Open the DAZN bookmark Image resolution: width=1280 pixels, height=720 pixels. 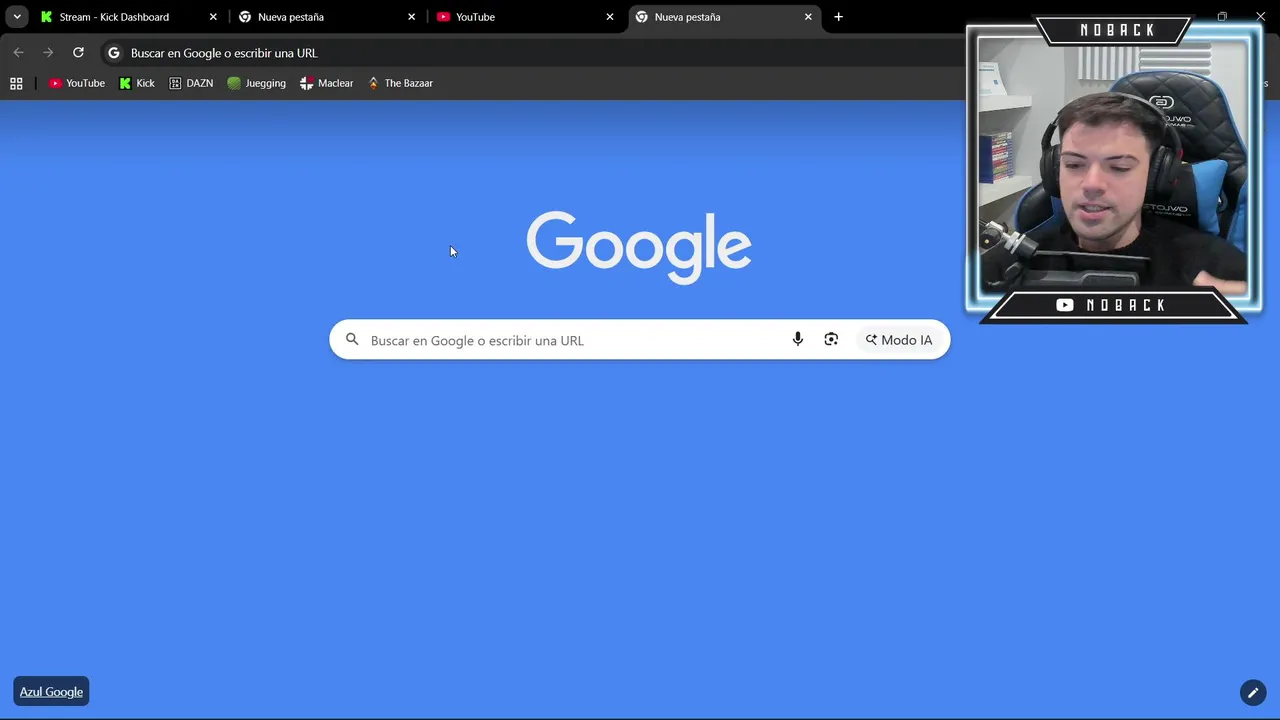coord(191,83)
